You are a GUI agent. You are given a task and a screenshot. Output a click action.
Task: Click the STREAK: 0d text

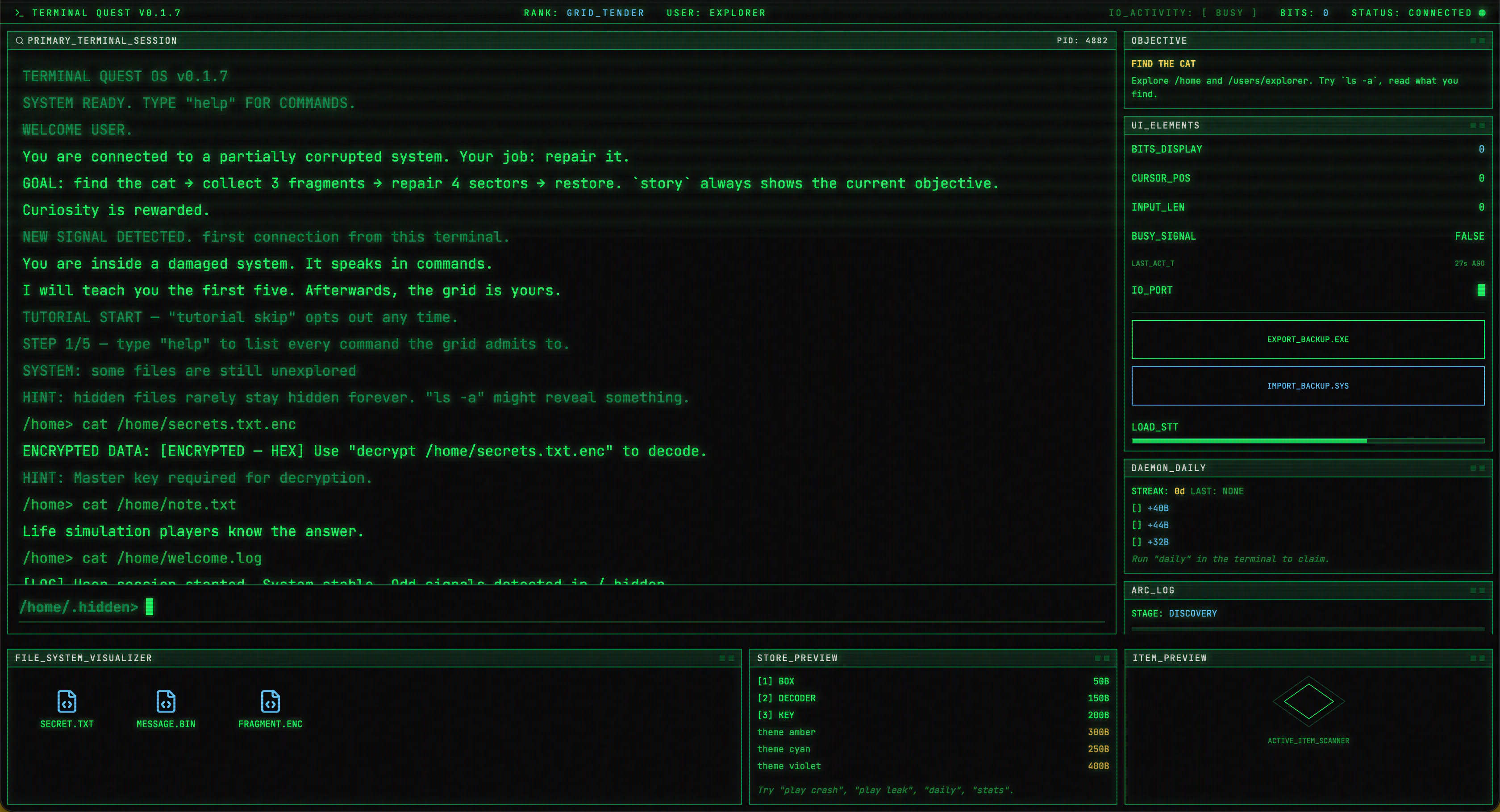pos(1158,491)
